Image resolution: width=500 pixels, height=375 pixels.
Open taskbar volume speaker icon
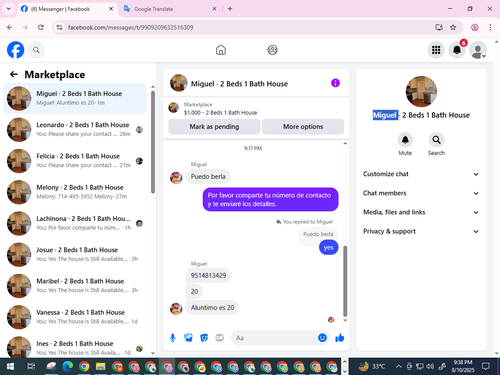pyautogui.click(x=430, y=367)
